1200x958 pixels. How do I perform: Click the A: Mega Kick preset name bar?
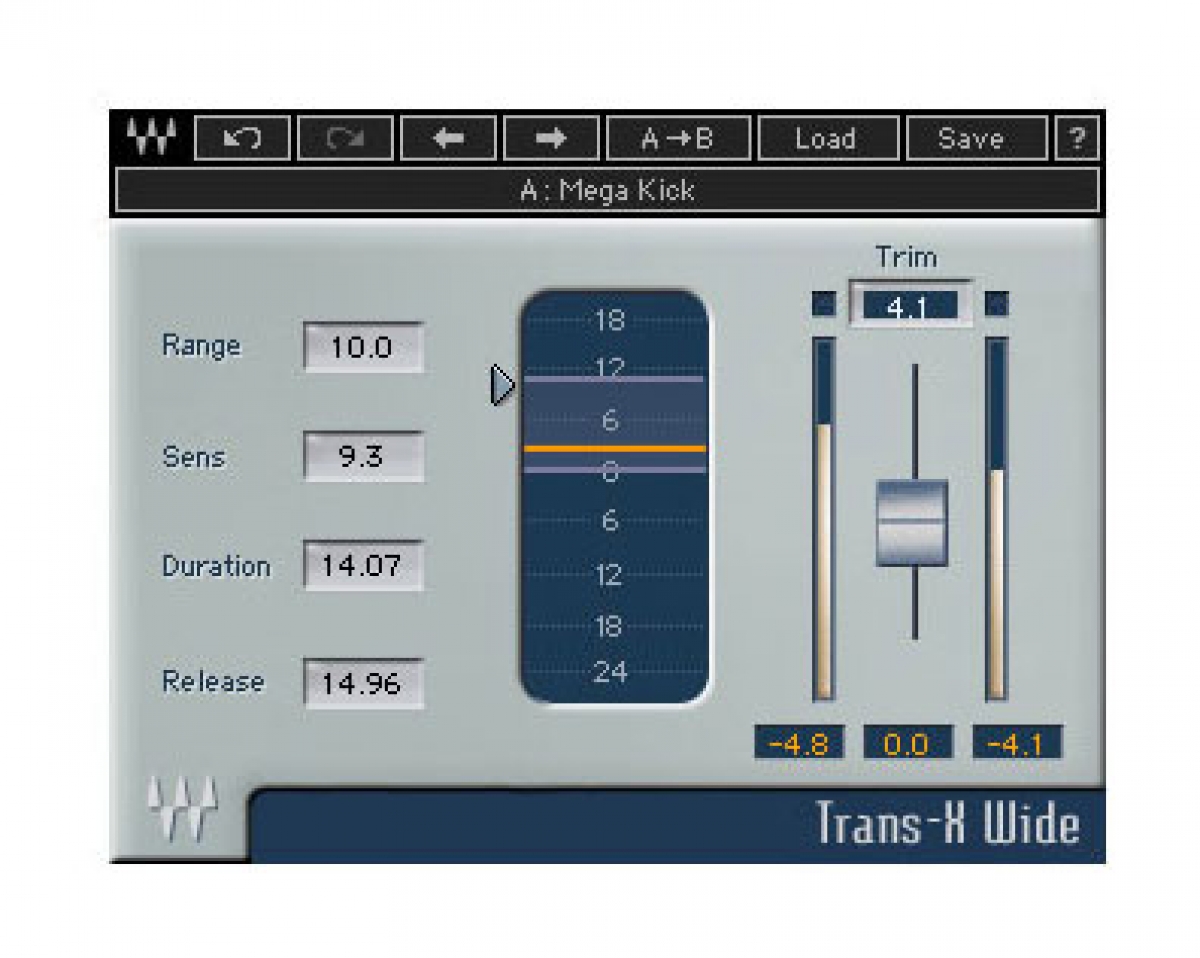(x=607, y=190)
